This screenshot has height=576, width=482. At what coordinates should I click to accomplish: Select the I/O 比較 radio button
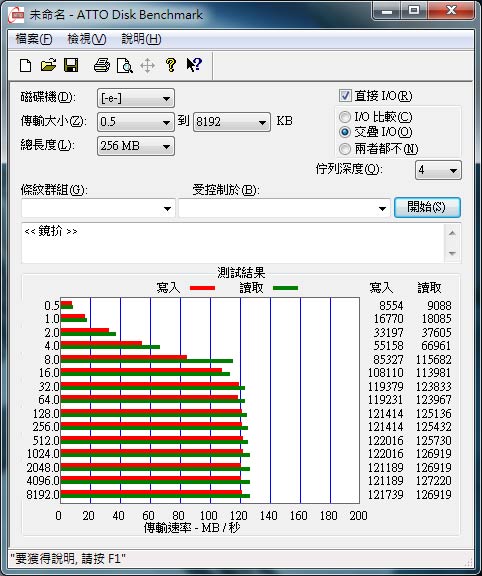pos(344,117)
